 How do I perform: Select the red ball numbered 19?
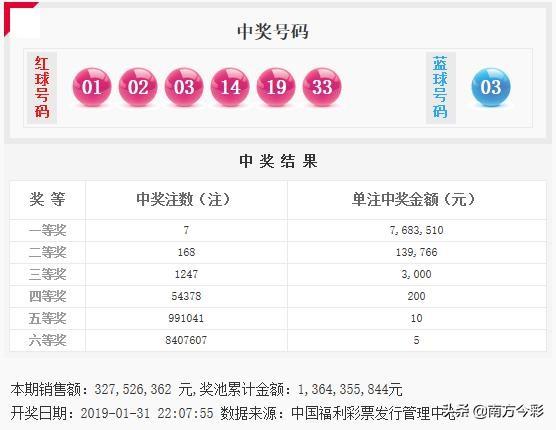(276, 87)
